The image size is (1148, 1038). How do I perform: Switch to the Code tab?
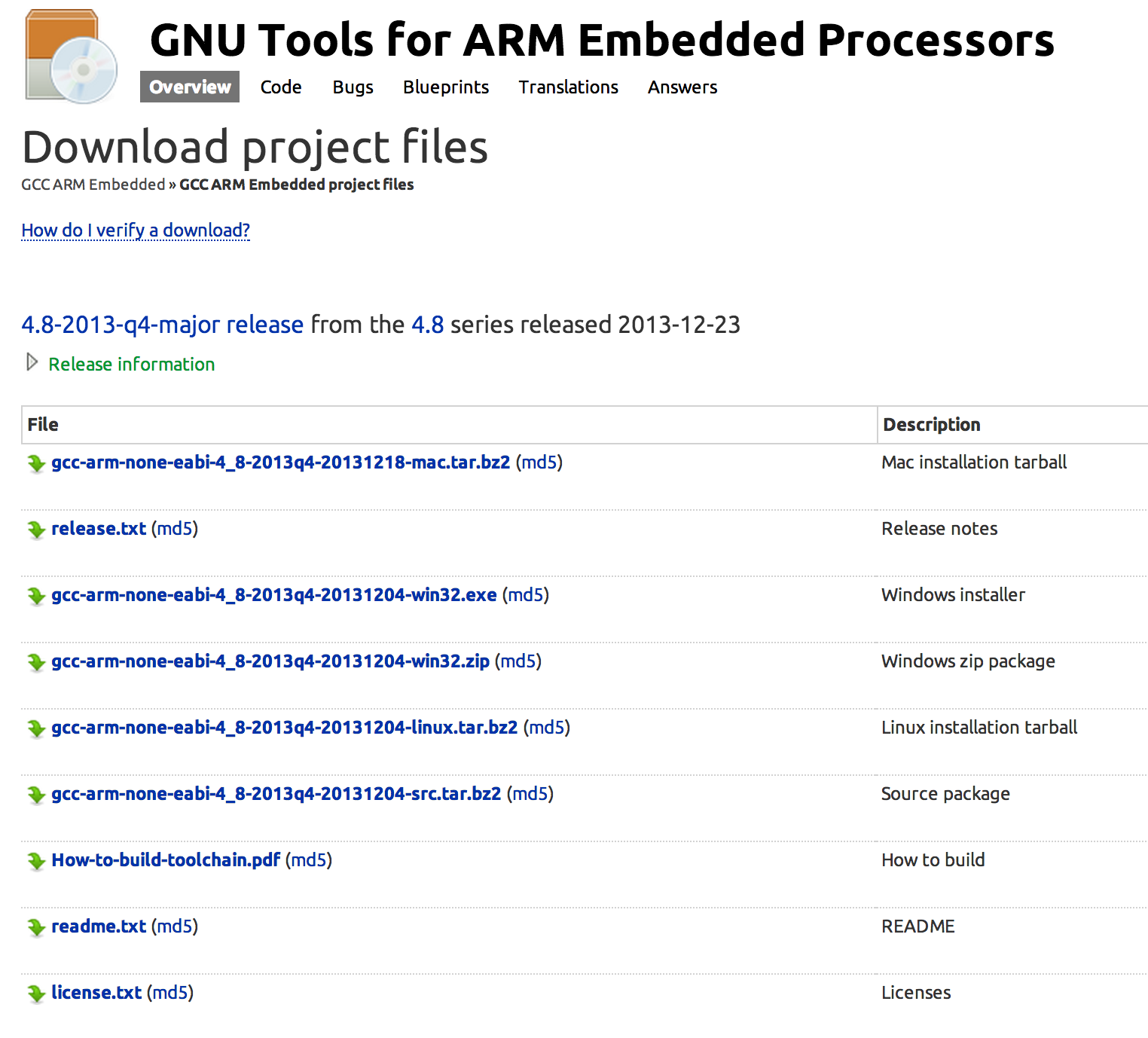(281, 87)
